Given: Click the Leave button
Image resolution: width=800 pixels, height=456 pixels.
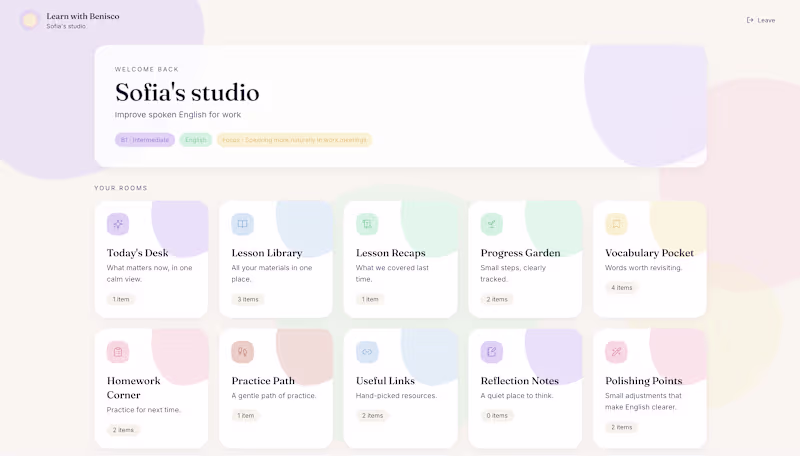Looking at the screenshot, I should [761, 20].
